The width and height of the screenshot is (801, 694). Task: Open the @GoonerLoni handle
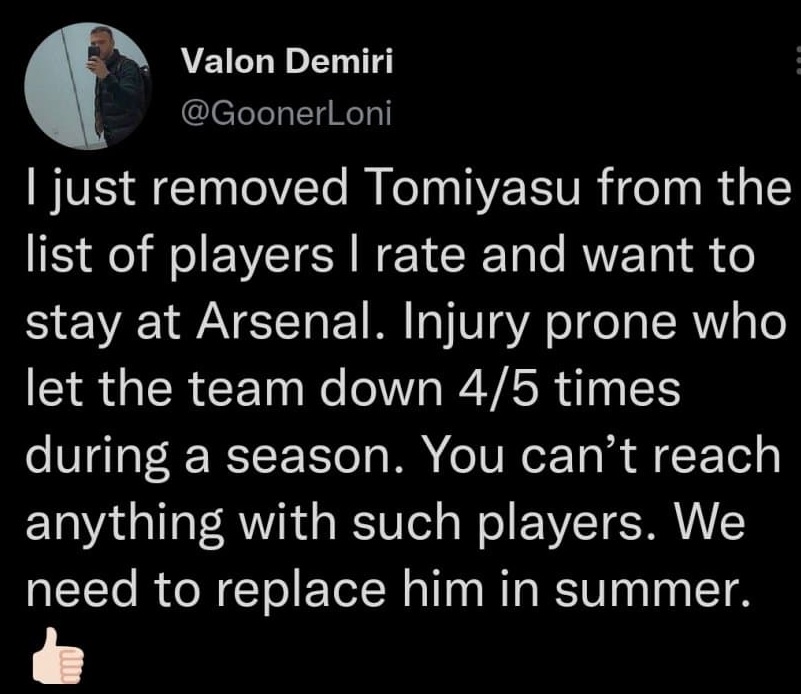(x=285, y=113)
